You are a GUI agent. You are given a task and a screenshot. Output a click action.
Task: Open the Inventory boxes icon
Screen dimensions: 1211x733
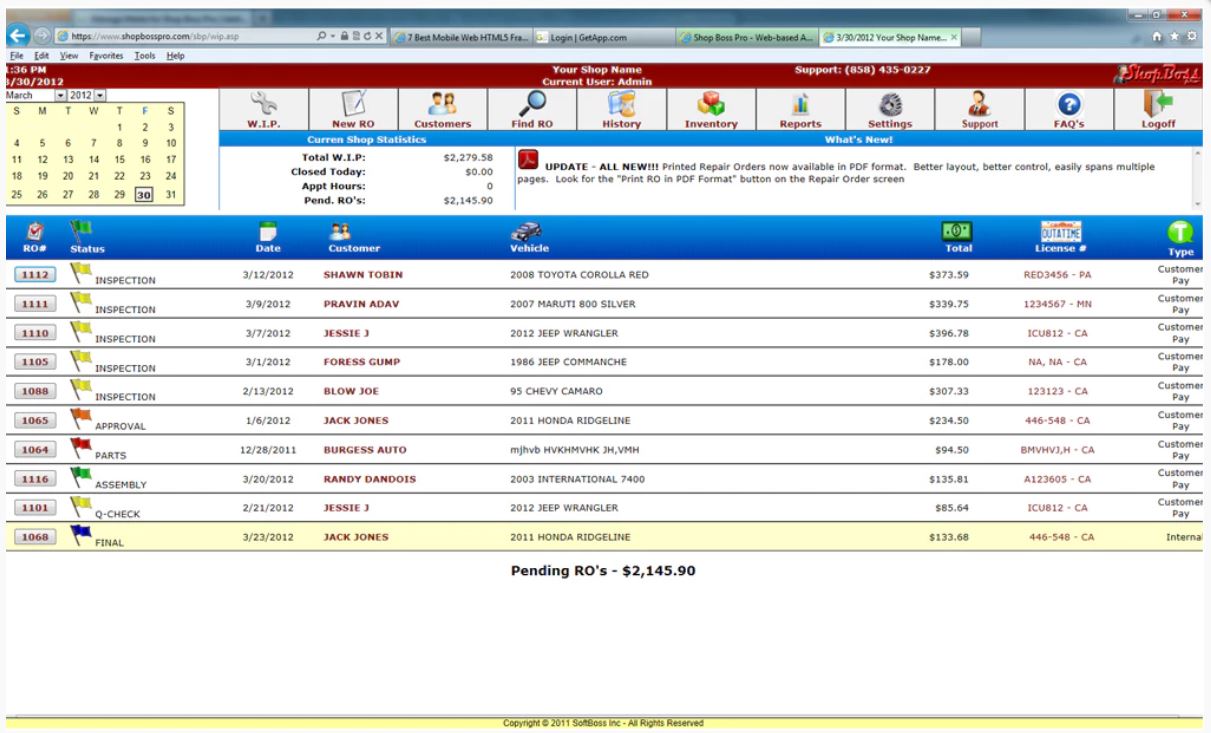[711, 104]
